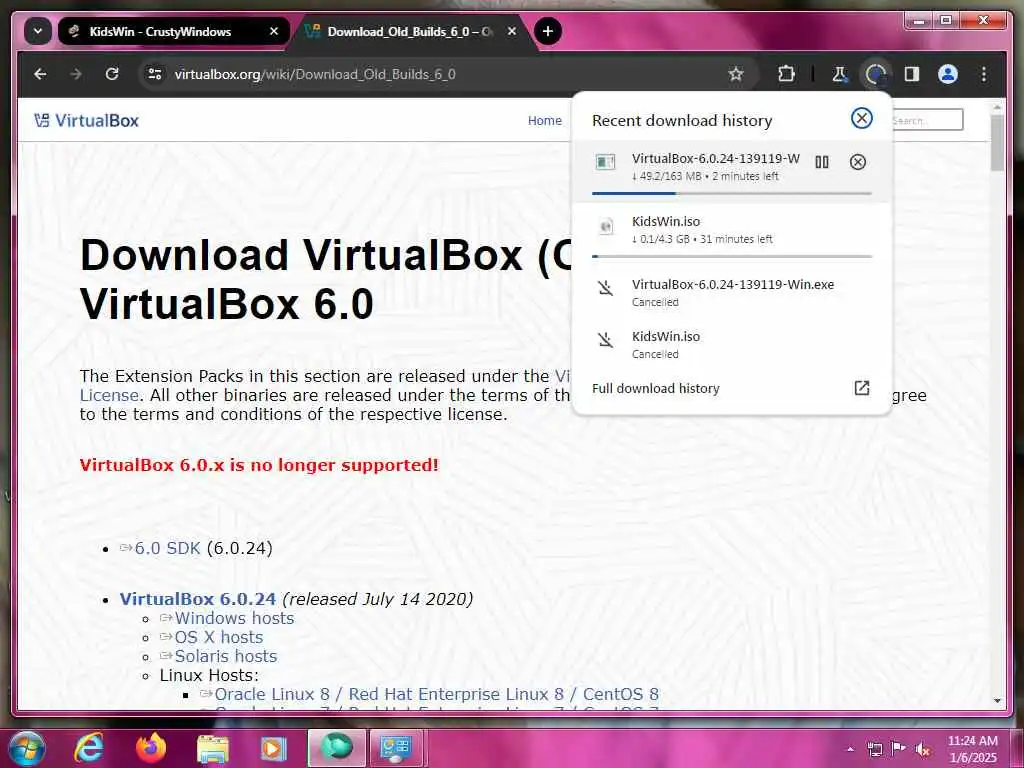Click the page vertical scrollbar thumb
The height and width of the screenshot is (768, 1024).
[997, 144]
